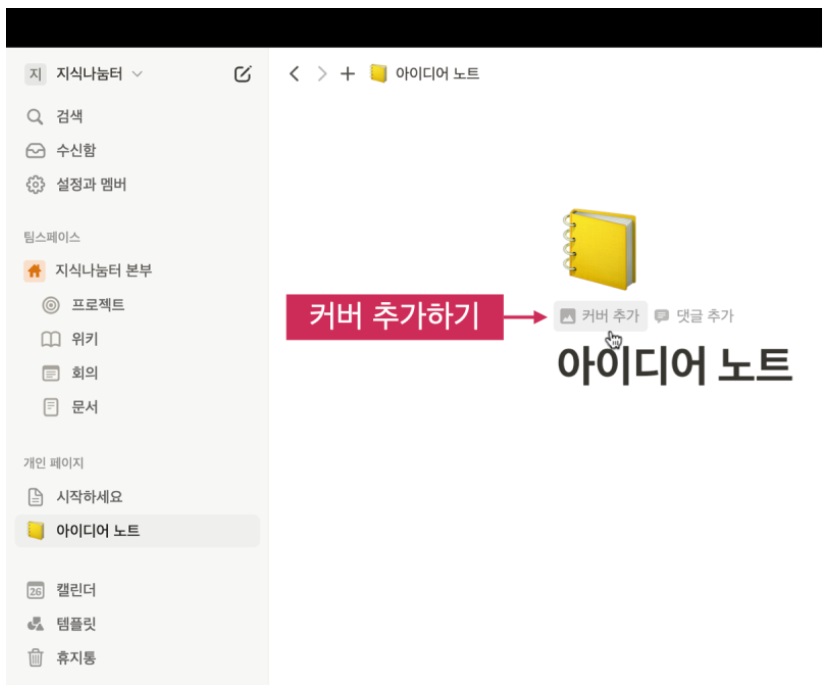Go forward with the right arrow
828x691 pixels.
(x=322, y=74)
